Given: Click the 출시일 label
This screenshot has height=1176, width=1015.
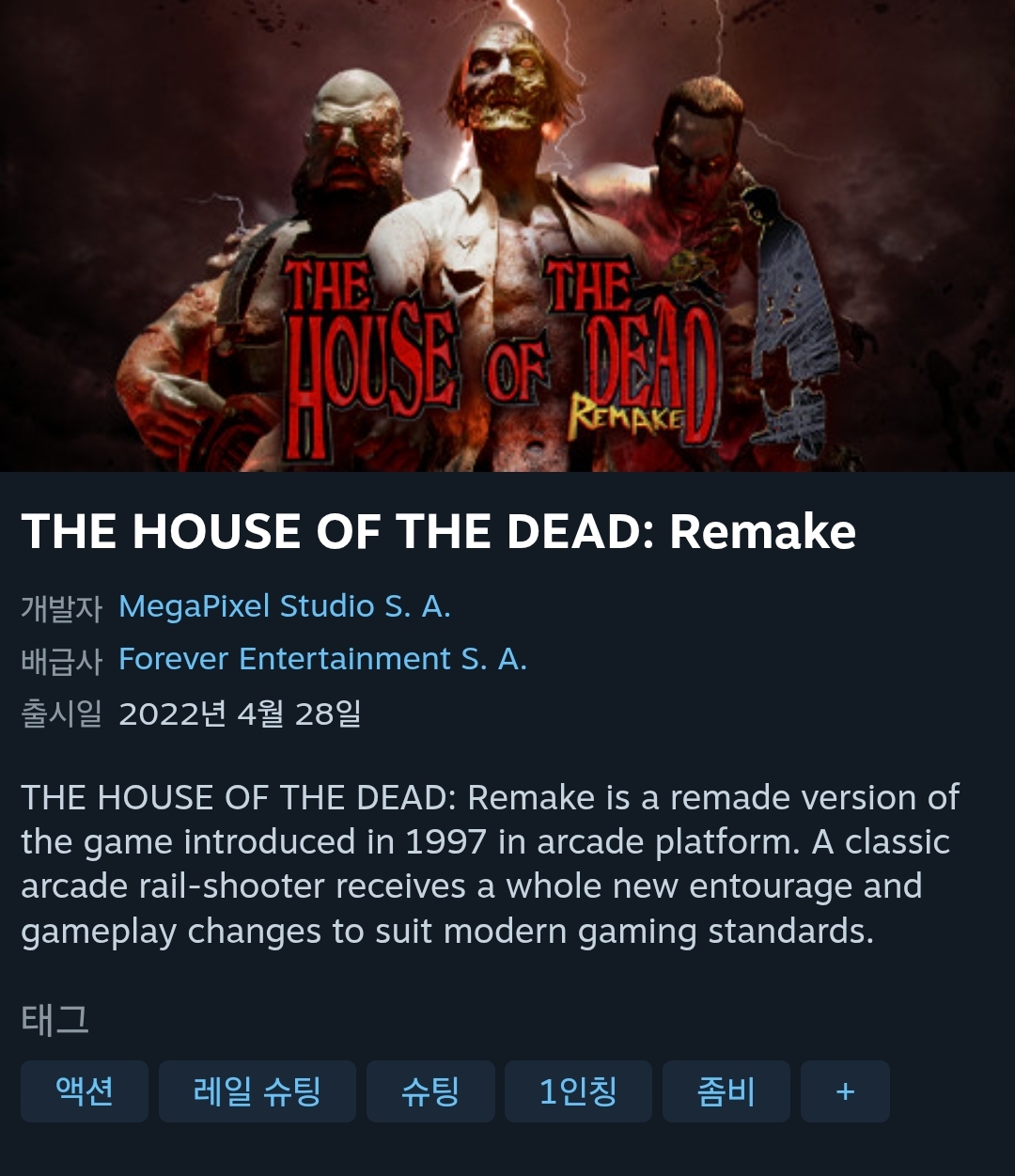Looking at the screenshot, I should click(61, 713).
